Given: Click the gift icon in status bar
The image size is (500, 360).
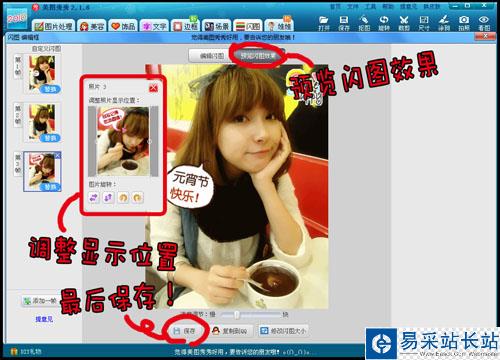Looking at the screenshot, I should tap(14, 351).
